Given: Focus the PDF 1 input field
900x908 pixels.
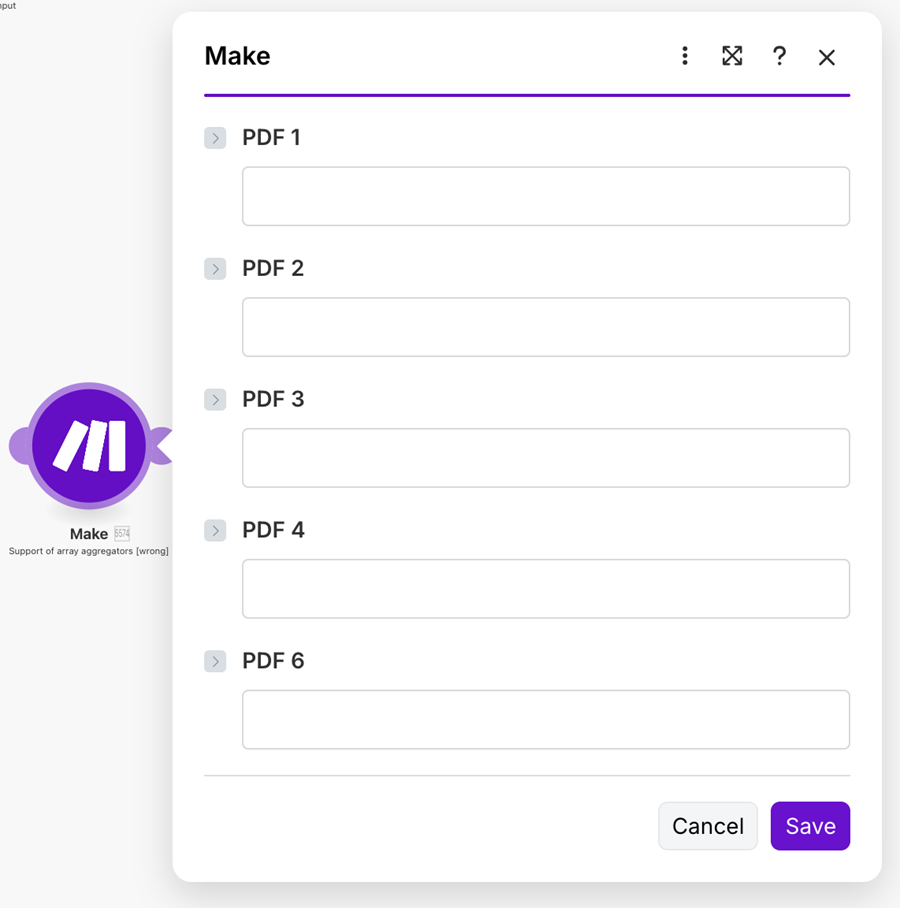Looking at the screenshot, I should tap(545, 196).
